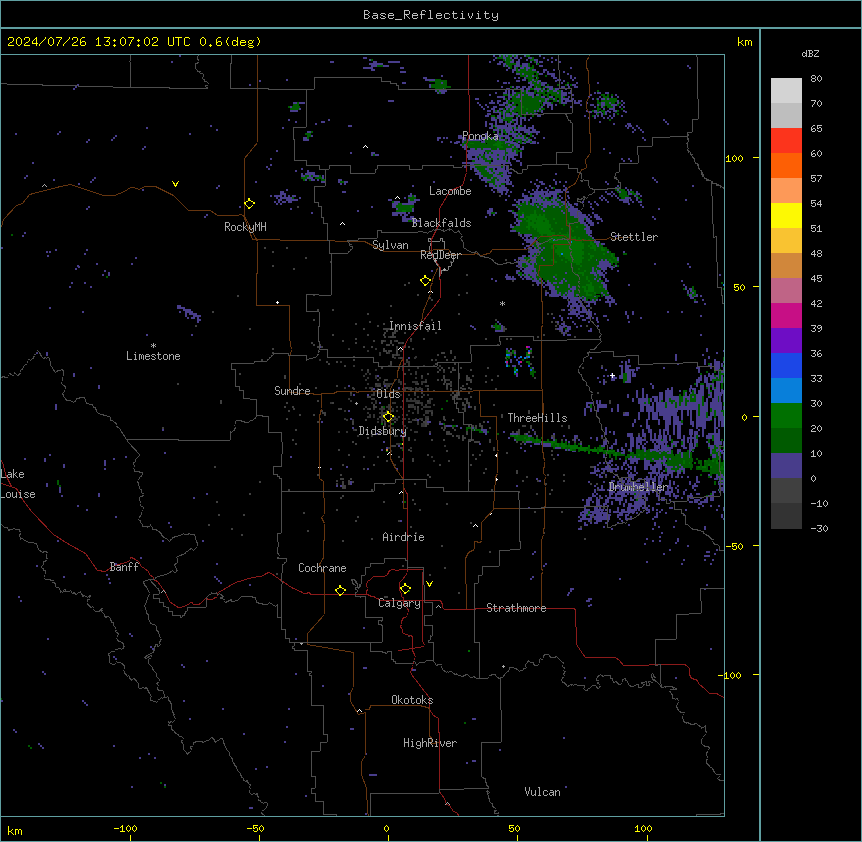
Task: Select the yellow diamond marker below RedDeer
Action: coord(425,281)
